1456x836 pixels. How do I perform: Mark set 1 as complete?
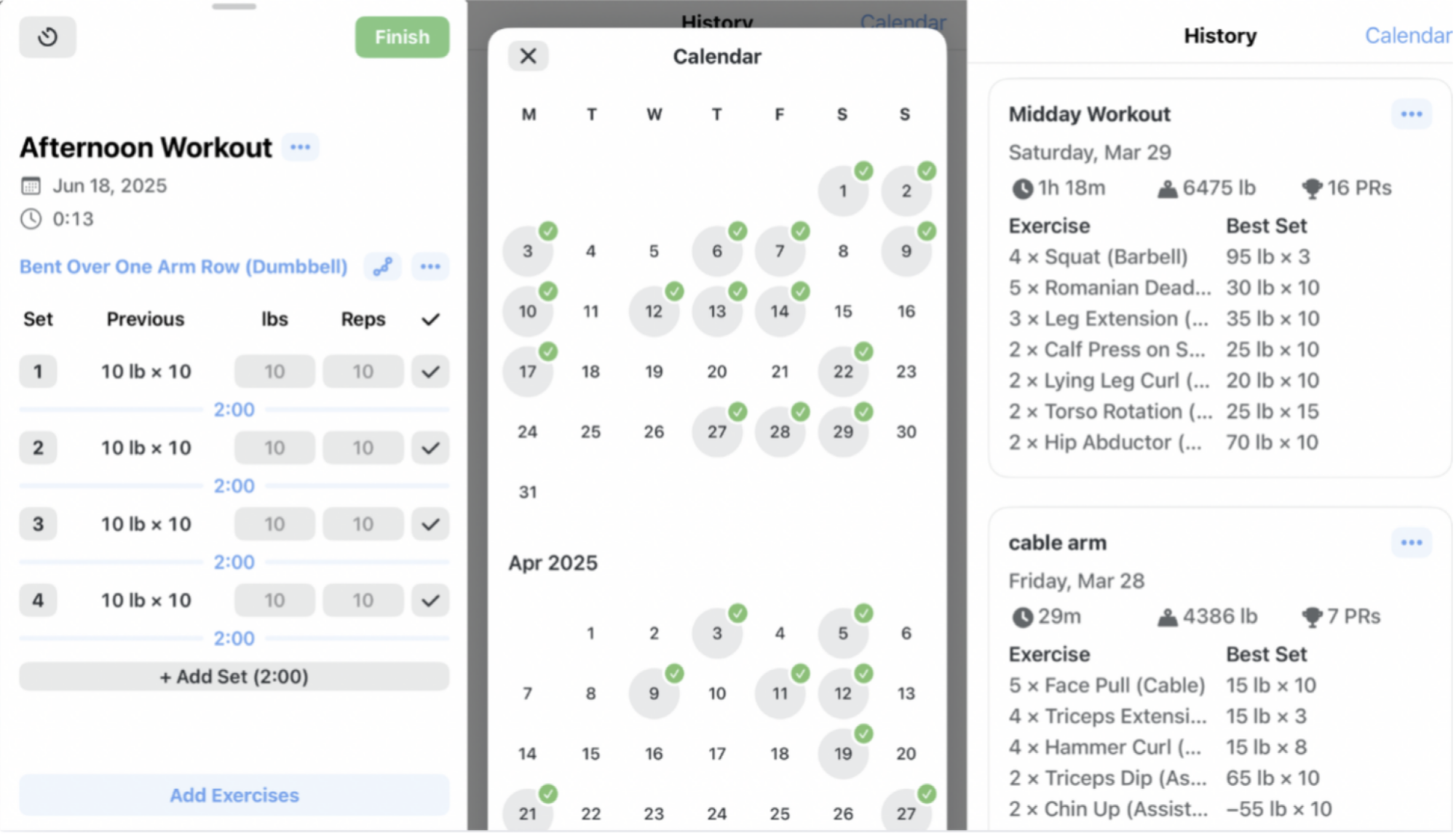[x=430, y=372]
